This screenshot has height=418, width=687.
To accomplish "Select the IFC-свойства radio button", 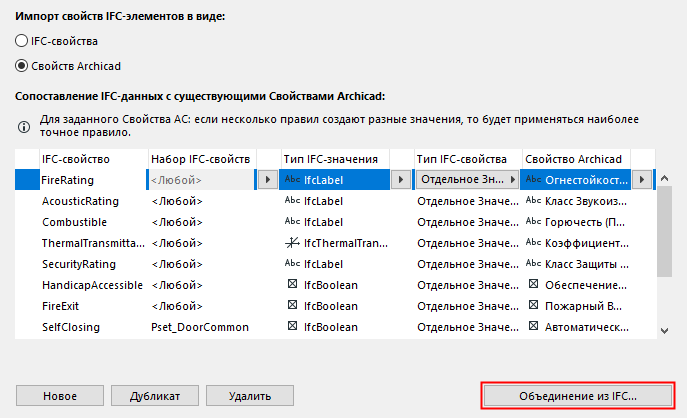I will coord(22,41).
